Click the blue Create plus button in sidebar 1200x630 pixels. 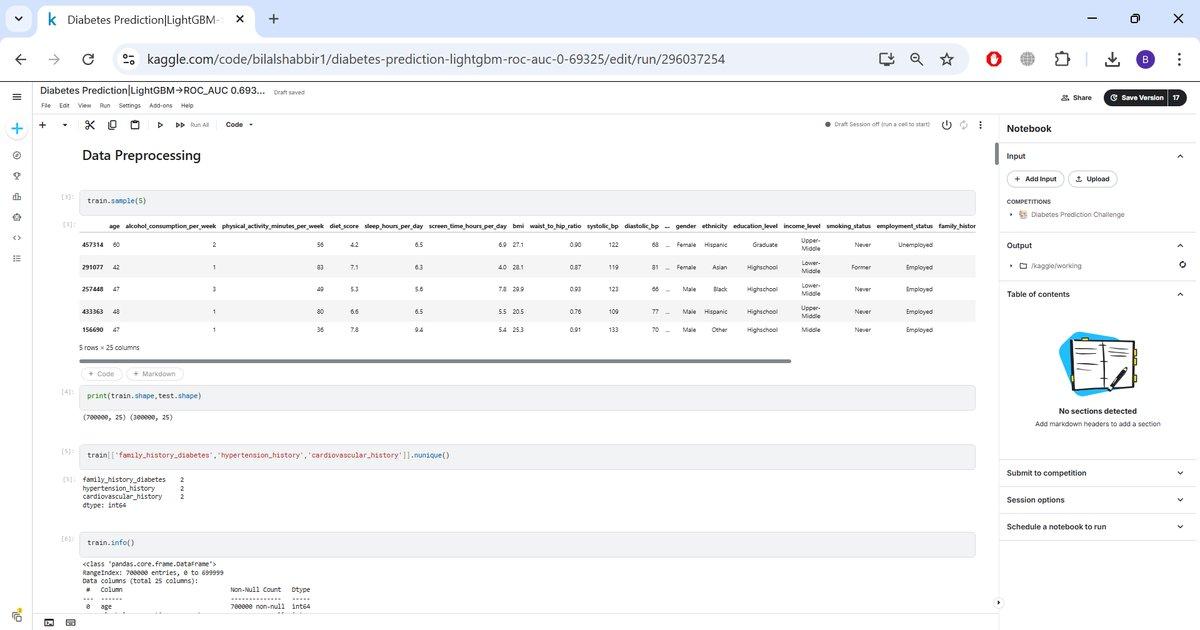16,128
